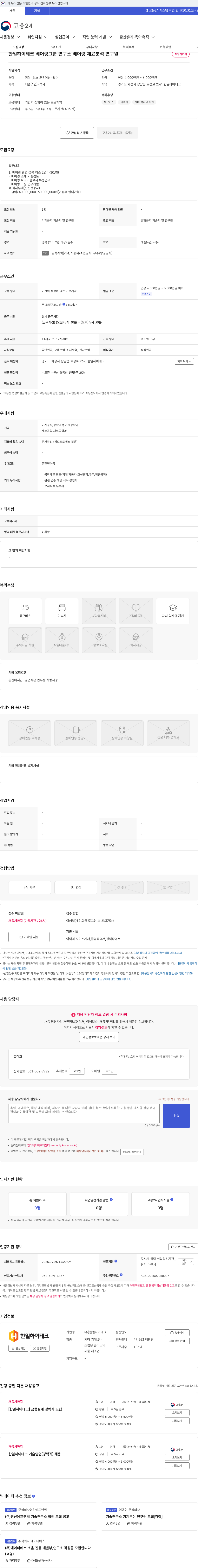
Task: Click the 지도 보기 expander in 인증기관 row
Action: [186, 1262]
